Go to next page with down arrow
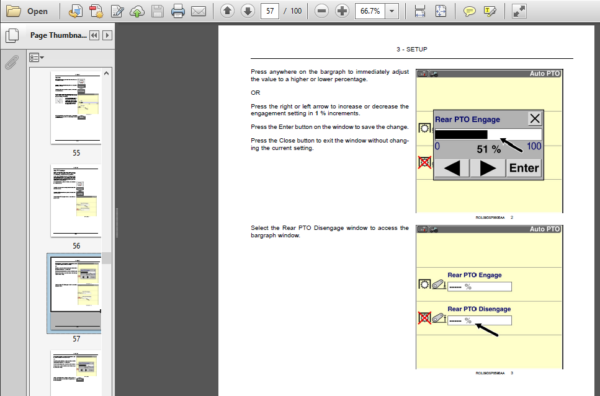This screenshot has height=396, width=600. pos(248,11)
